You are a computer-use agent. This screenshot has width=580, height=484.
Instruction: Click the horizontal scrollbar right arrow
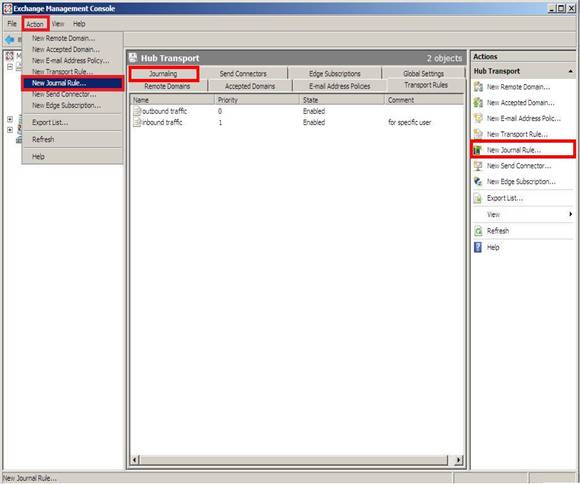(x=459, y=460)
